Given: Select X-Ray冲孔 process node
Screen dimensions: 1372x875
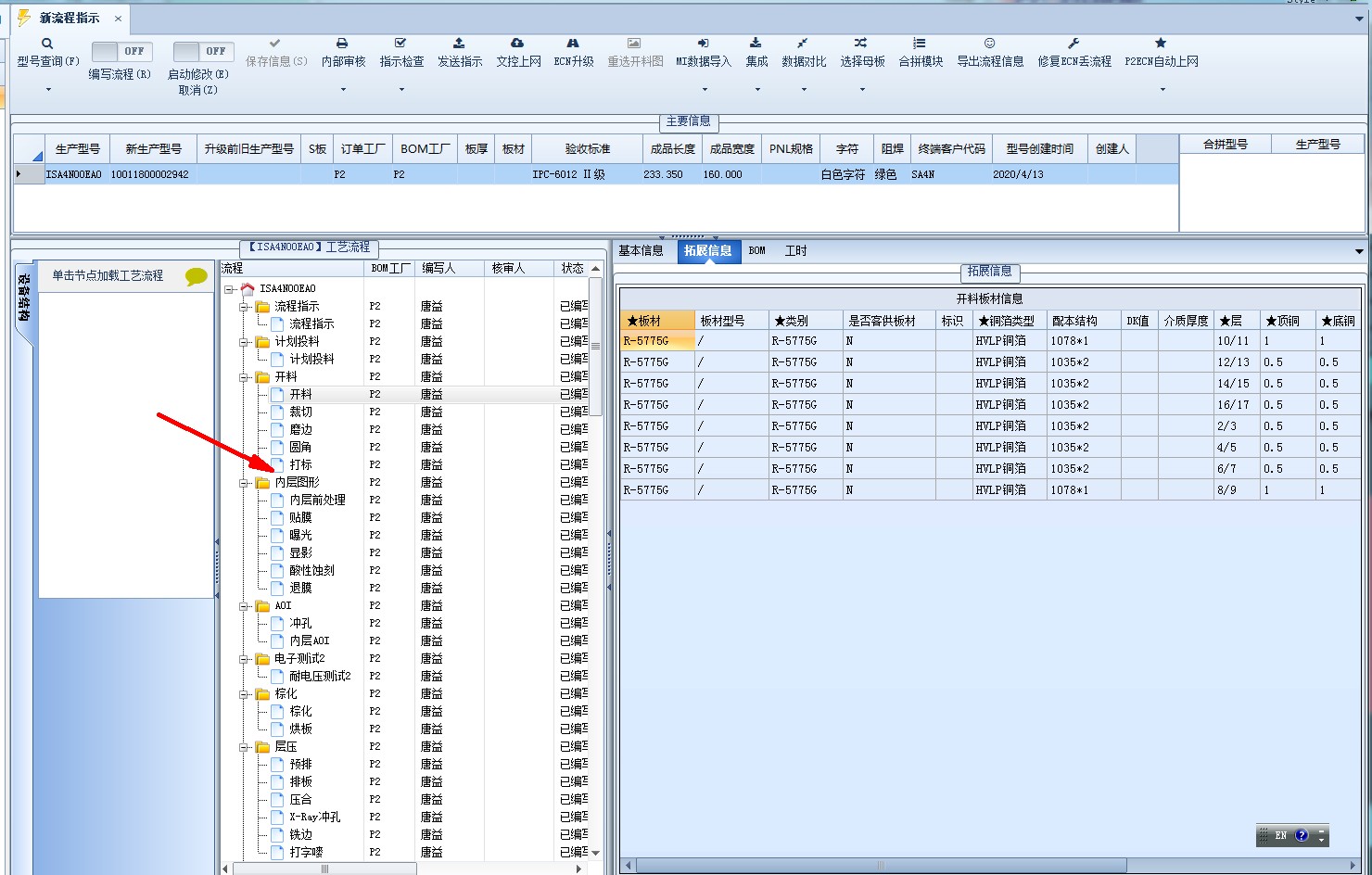Looking at the screenshot, I should [314, 817].
